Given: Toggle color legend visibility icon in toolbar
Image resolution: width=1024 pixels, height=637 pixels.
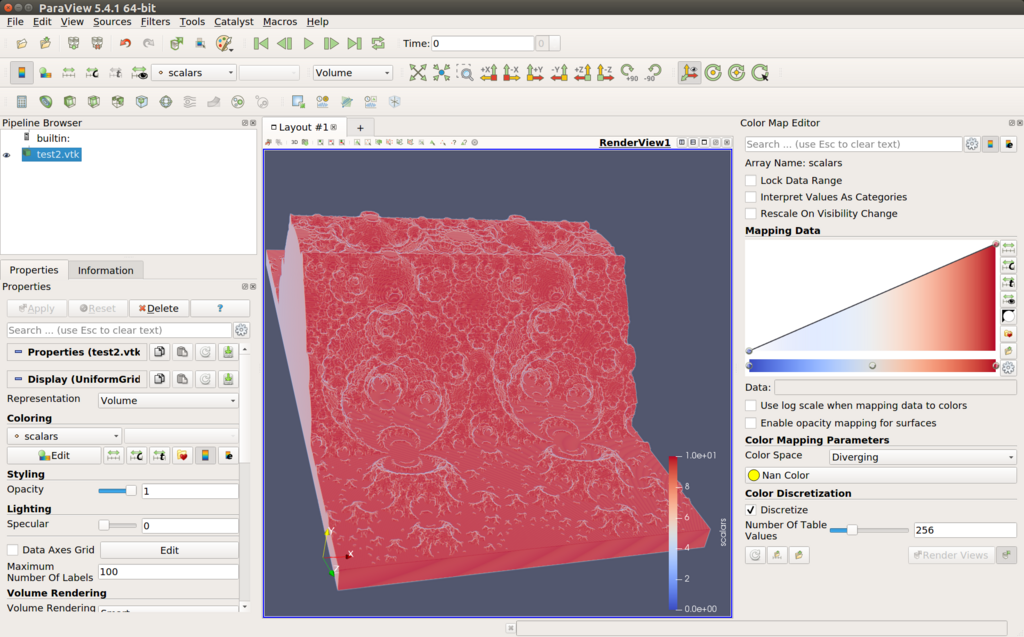Looking at the screenshot, I should coord(22,73).
